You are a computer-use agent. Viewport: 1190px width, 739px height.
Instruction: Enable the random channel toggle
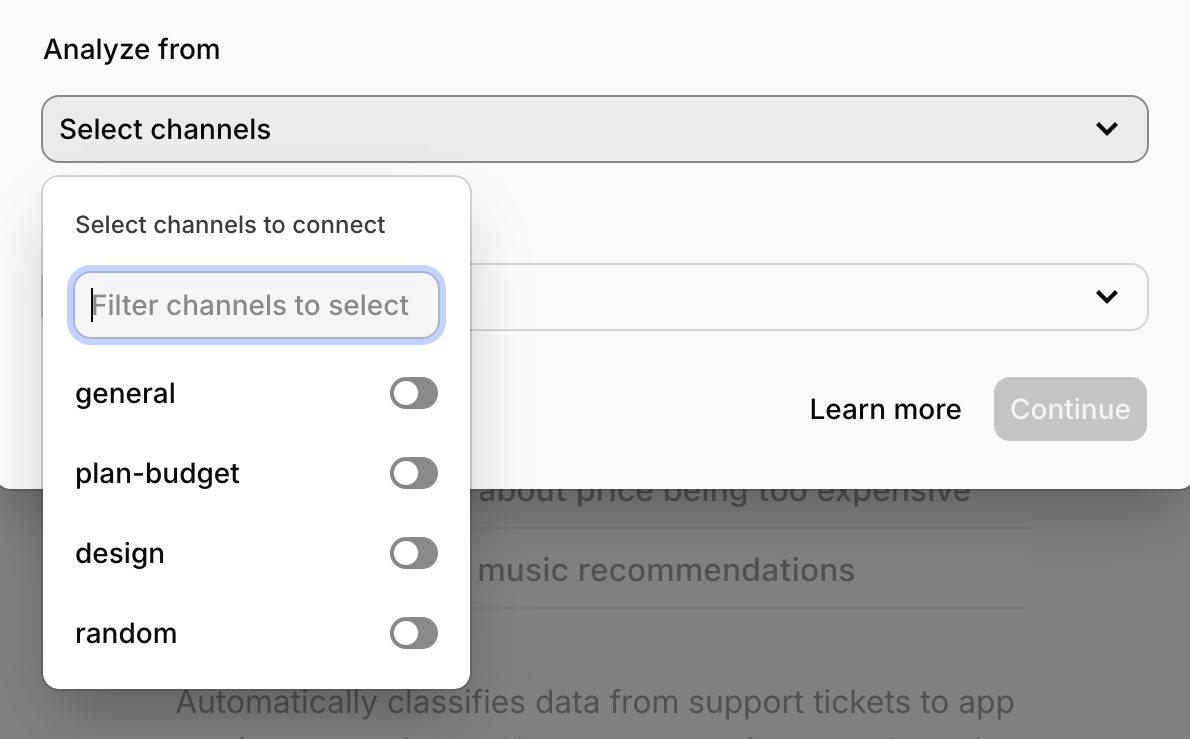(414, 633)
